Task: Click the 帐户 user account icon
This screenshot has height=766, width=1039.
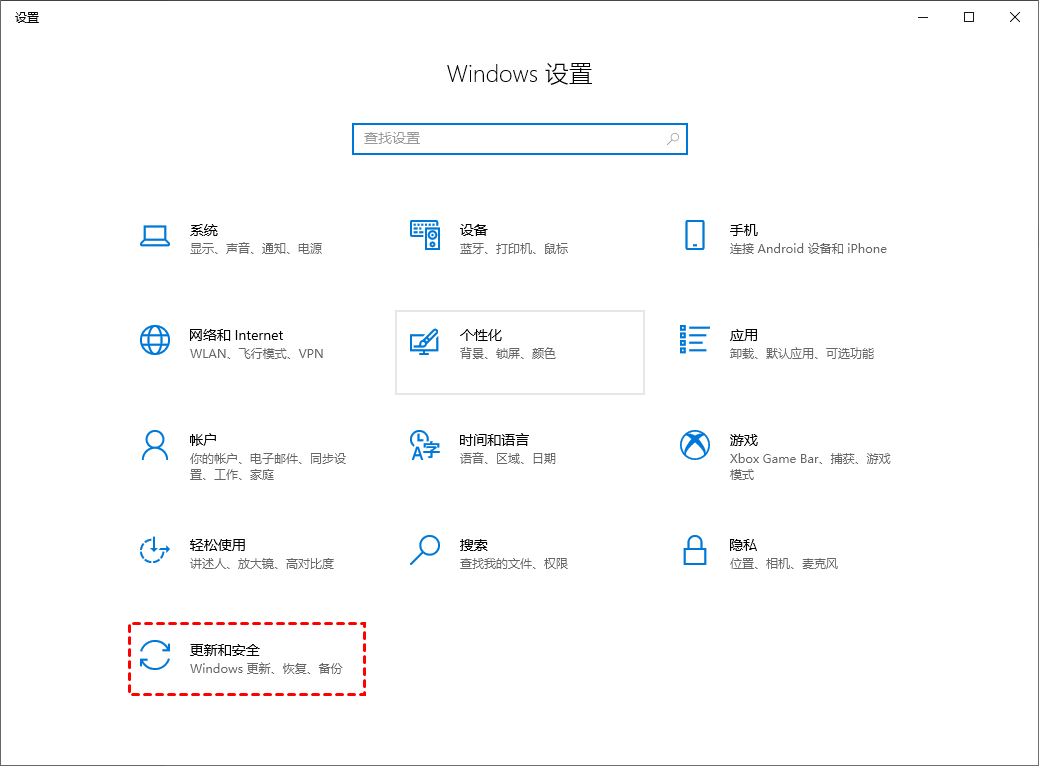Action: point(155,447)
